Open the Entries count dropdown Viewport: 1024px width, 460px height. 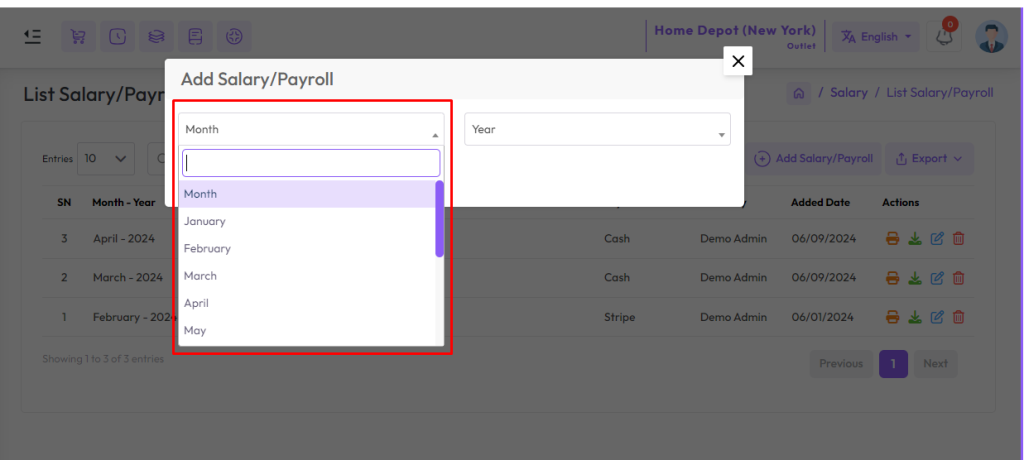106,159
